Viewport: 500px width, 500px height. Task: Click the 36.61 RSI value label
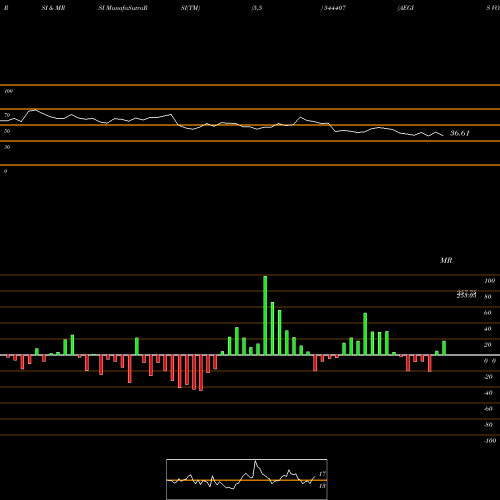460,133
